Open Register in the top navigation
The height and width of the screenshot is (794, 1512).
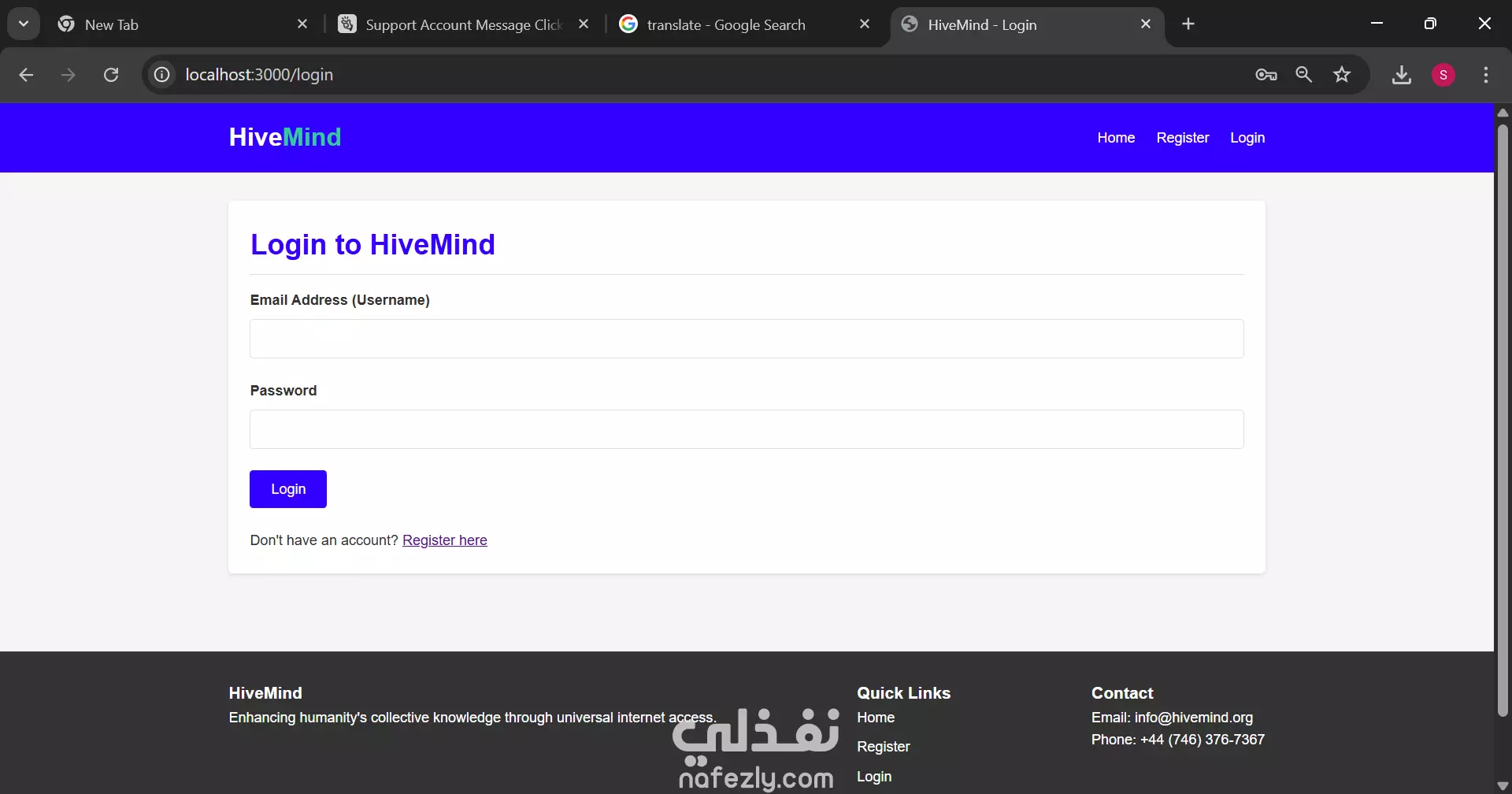(x=1183, y=138)
